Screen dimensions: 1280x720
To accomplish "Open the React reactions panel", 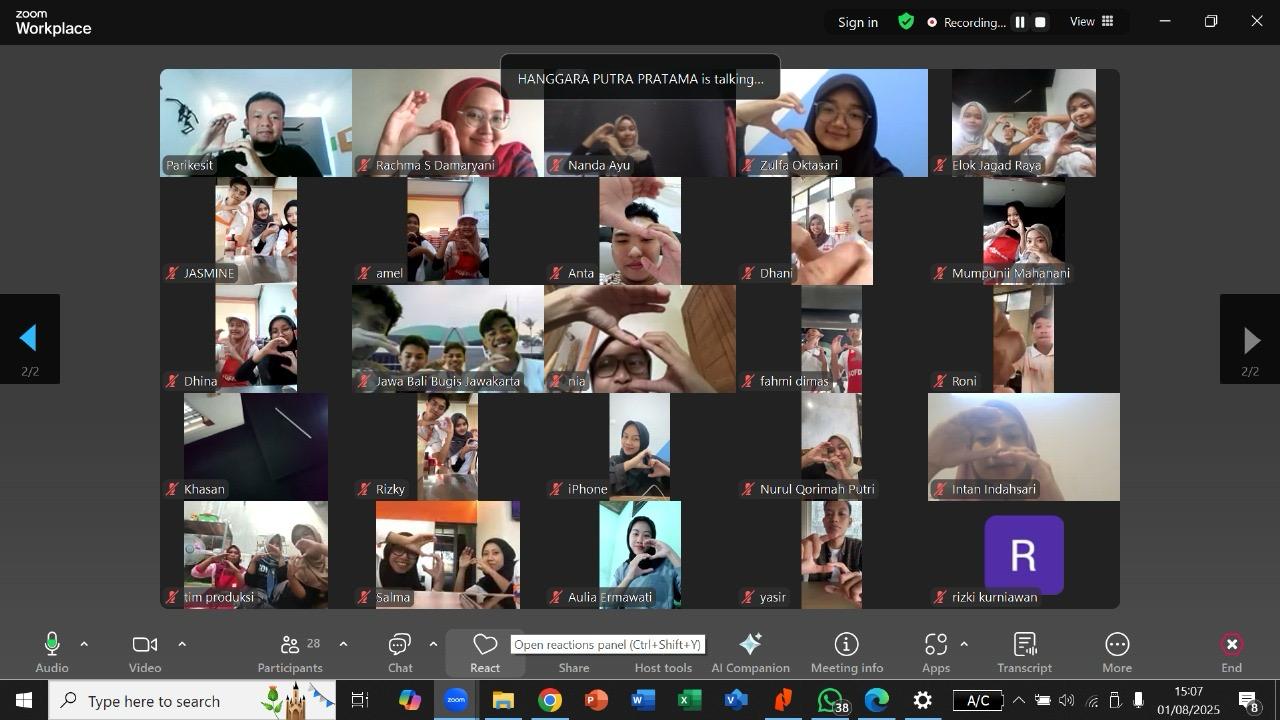I will tap(485, 652).
